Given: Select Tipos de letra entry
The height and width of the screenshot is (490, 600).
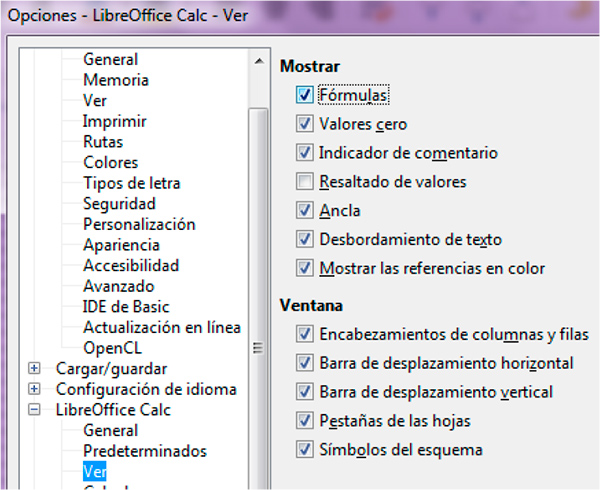Looking at the screenshot, I should click(131, 183).
